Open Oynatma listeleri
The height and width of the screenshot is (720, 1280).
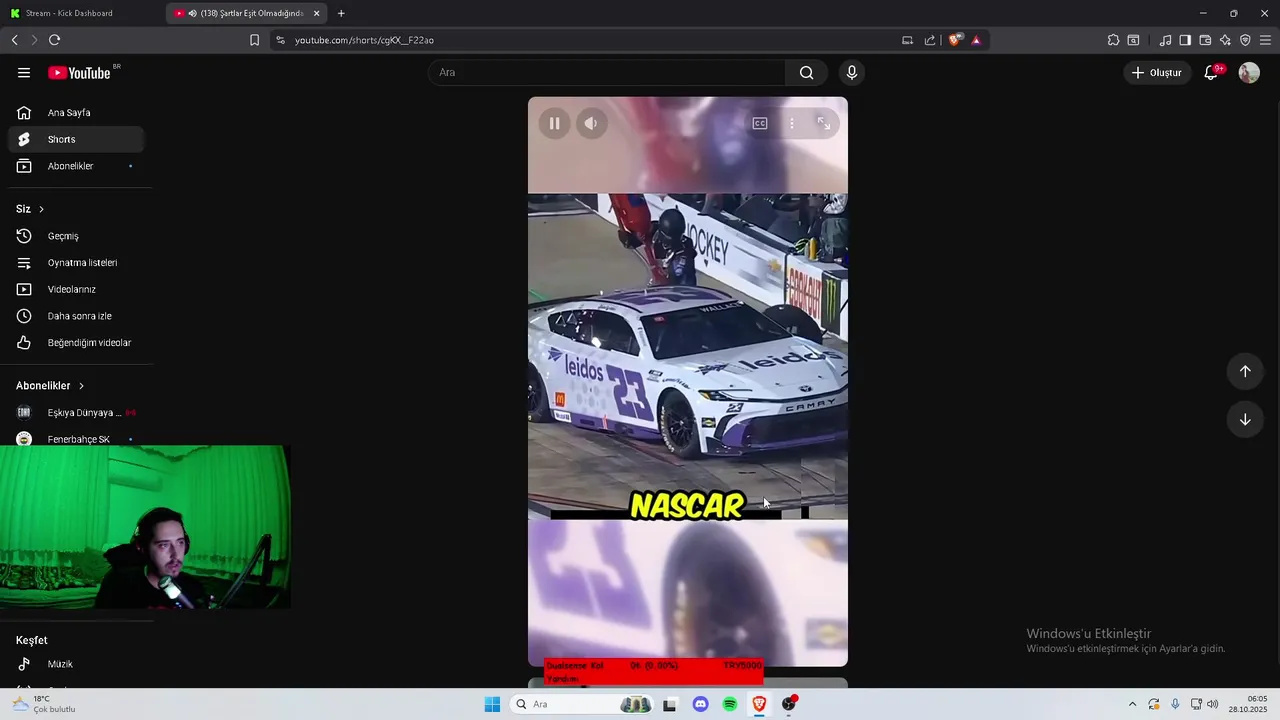(x=76, y=263)
